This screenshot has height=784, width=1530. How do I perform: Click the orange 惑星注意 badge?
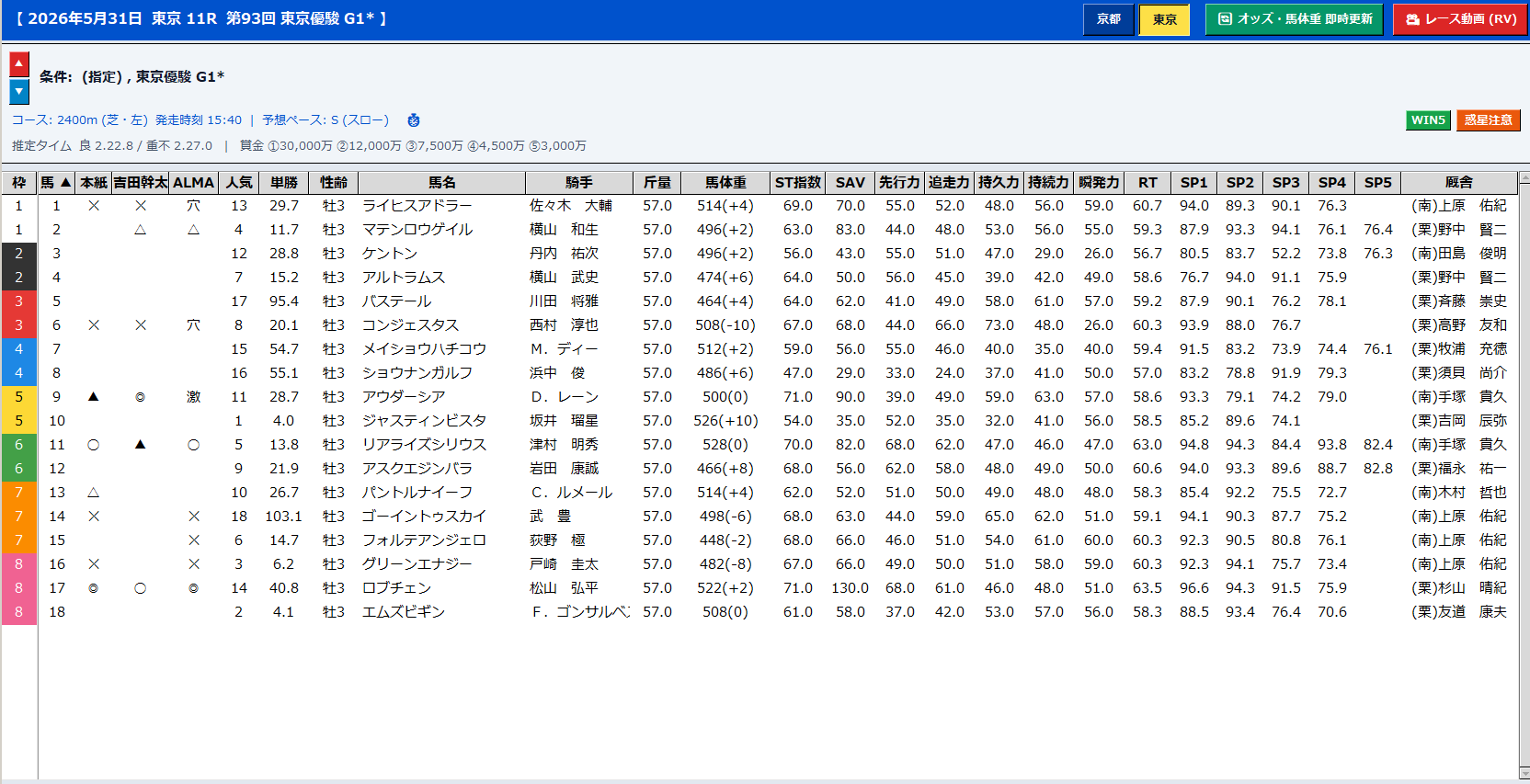click(x=1488, y=120)
